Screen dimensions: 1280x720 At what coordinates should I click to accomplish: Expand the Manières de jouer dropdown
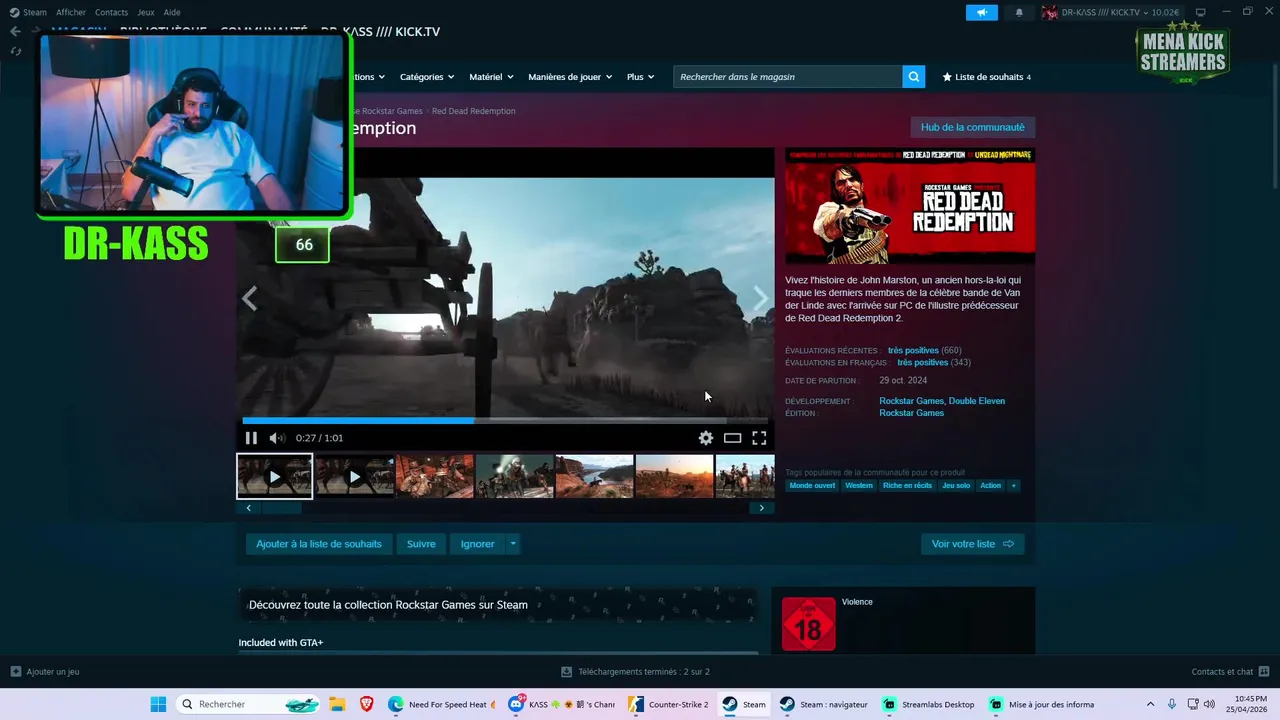click(x=570, y=77)
